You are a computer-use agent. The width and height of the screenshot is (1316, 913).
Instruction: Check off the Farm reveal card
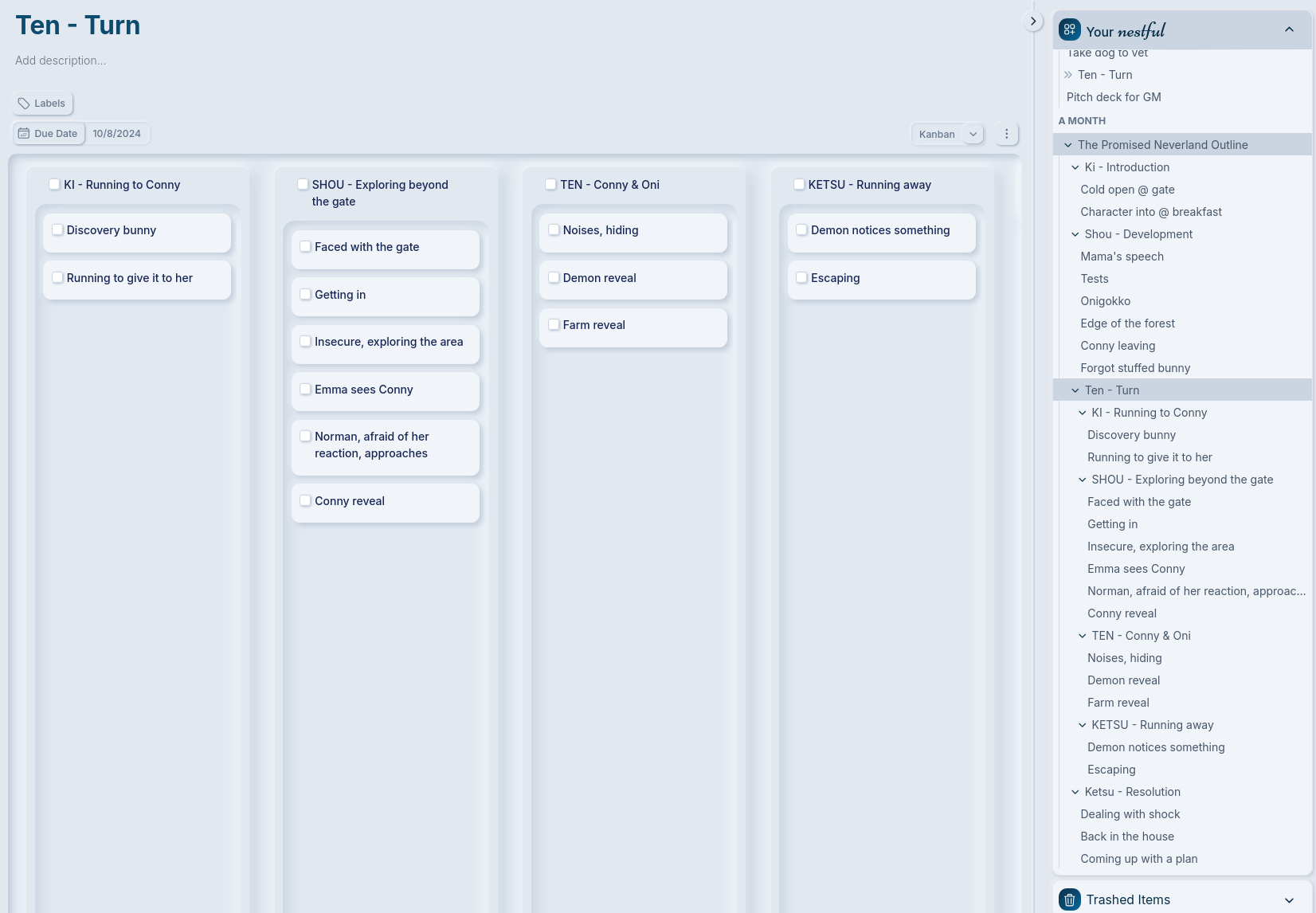tap(554, 324)
